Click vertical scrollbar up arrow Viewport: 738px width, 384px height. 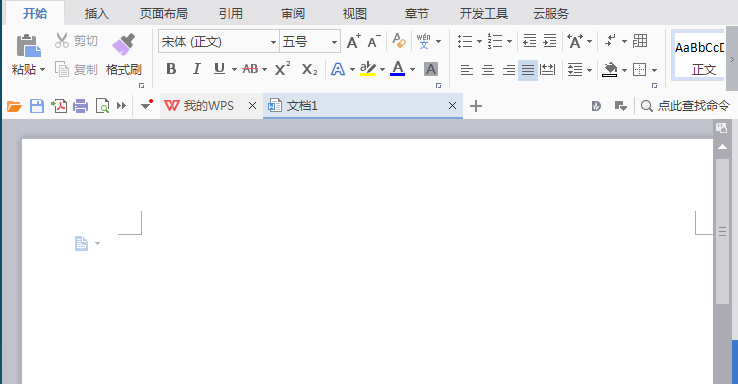(722, 147)
